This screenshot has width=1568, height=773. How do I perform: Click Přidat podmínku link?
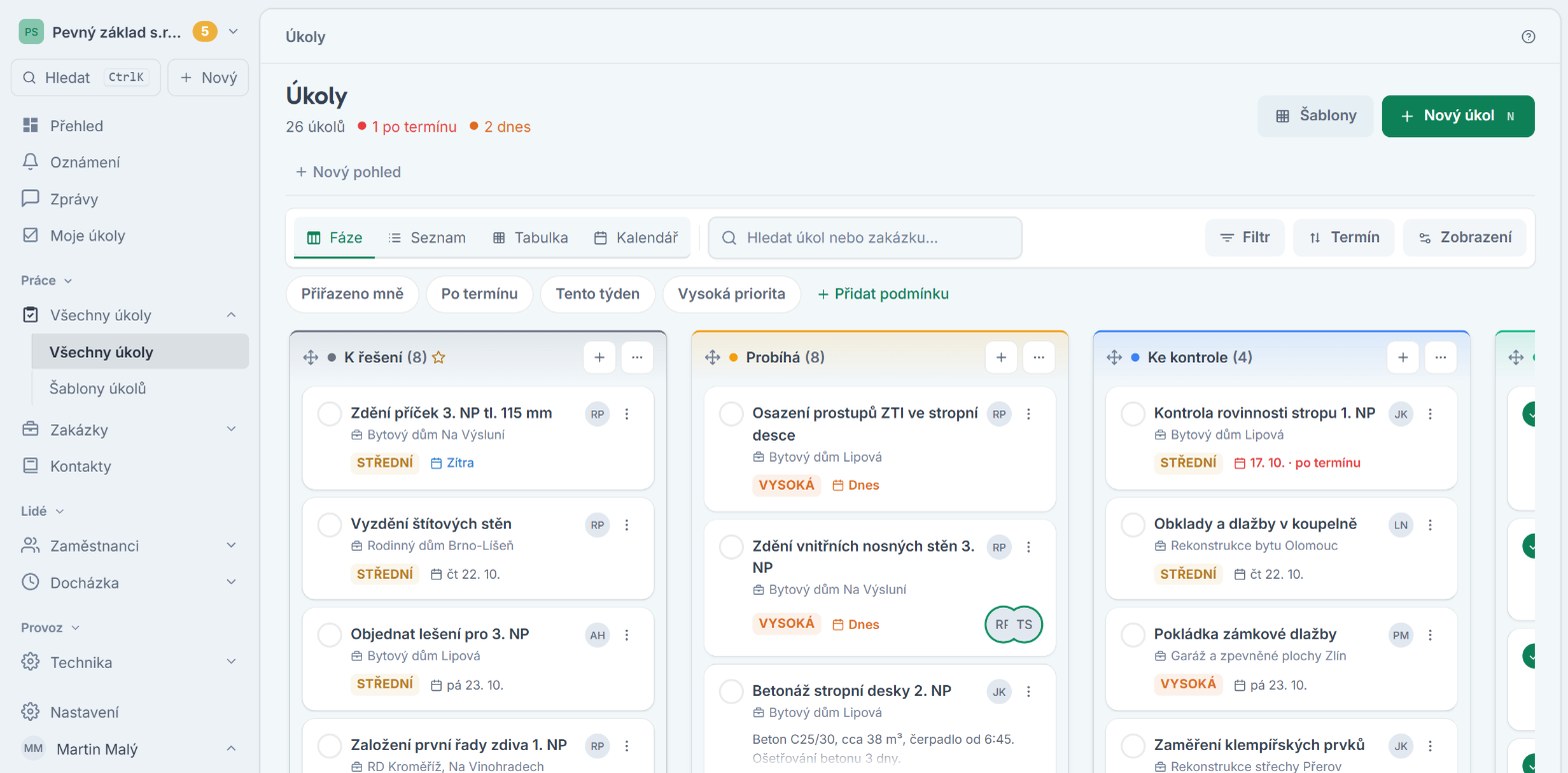click(883, 294)
